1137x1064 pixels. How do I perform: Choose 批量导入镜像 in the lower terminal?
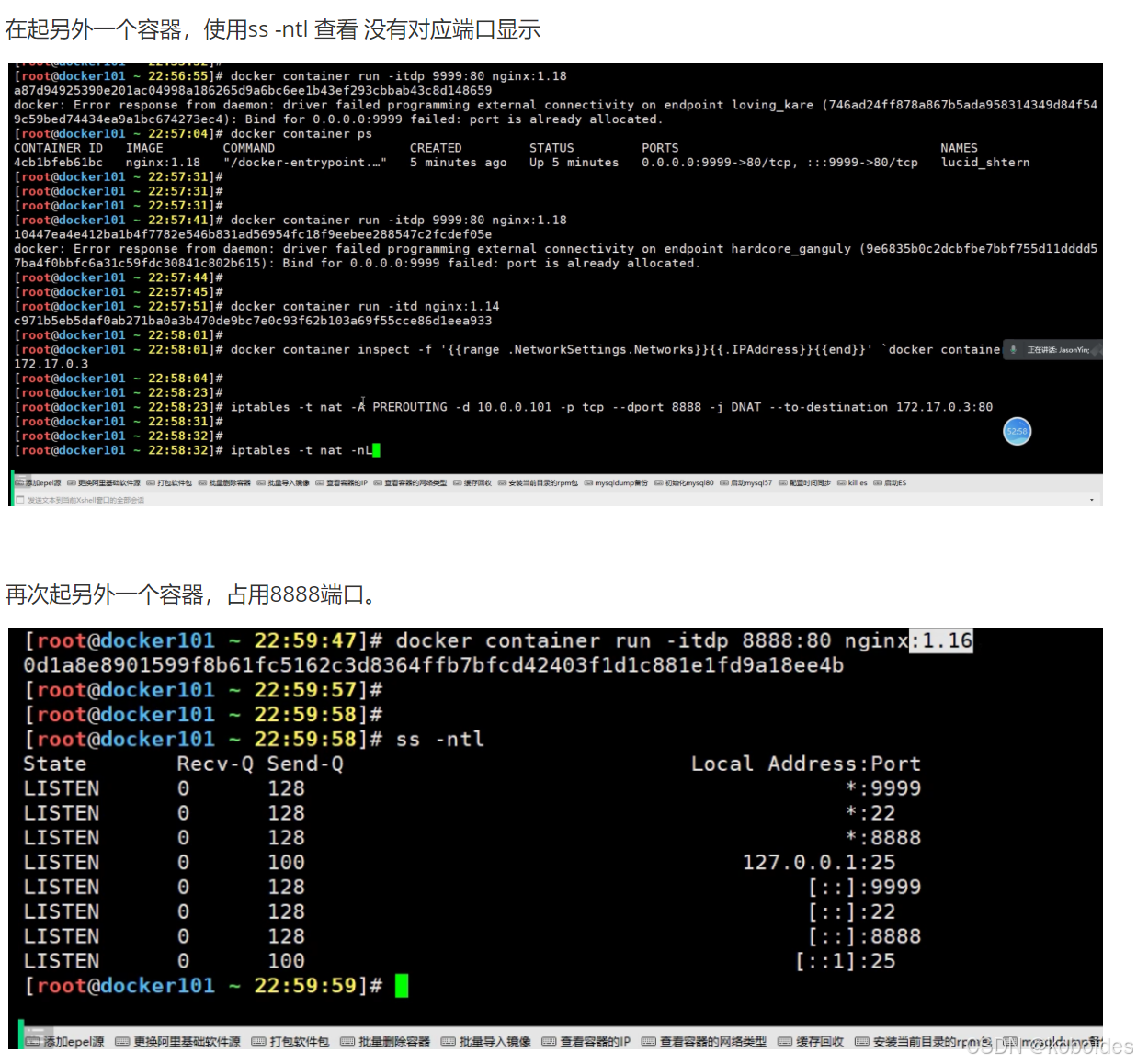(486, 1041)
